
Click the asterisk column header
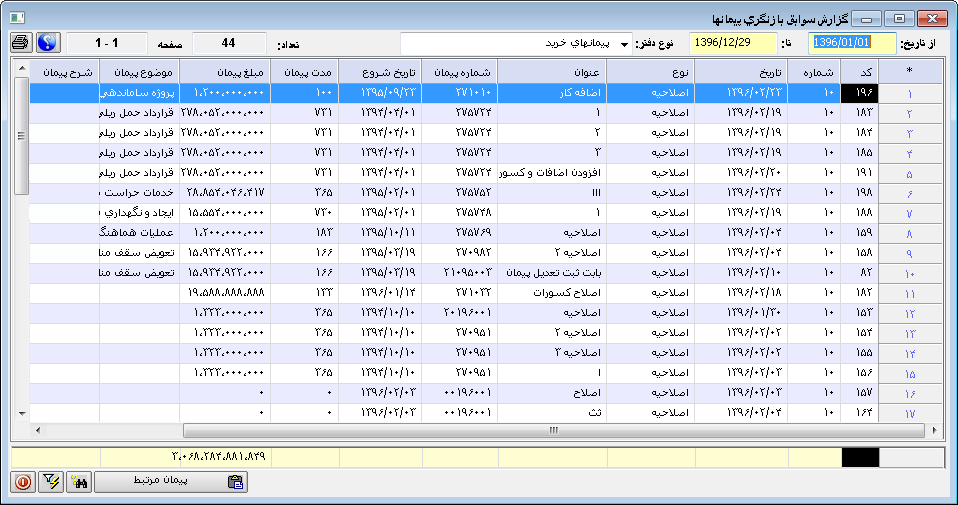pos(910,72)
